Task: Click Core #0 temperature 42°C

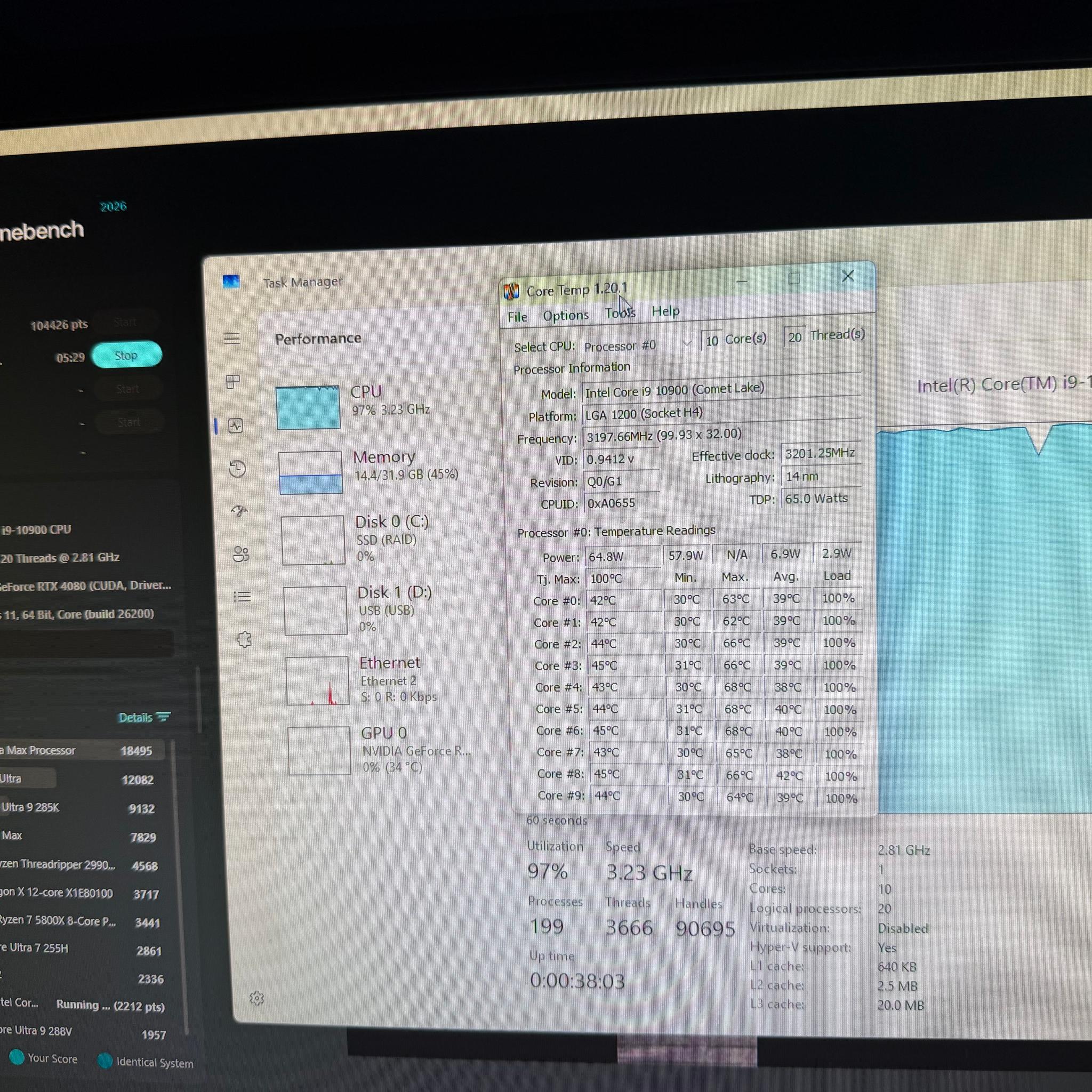Action: click(x=624, y=600)
